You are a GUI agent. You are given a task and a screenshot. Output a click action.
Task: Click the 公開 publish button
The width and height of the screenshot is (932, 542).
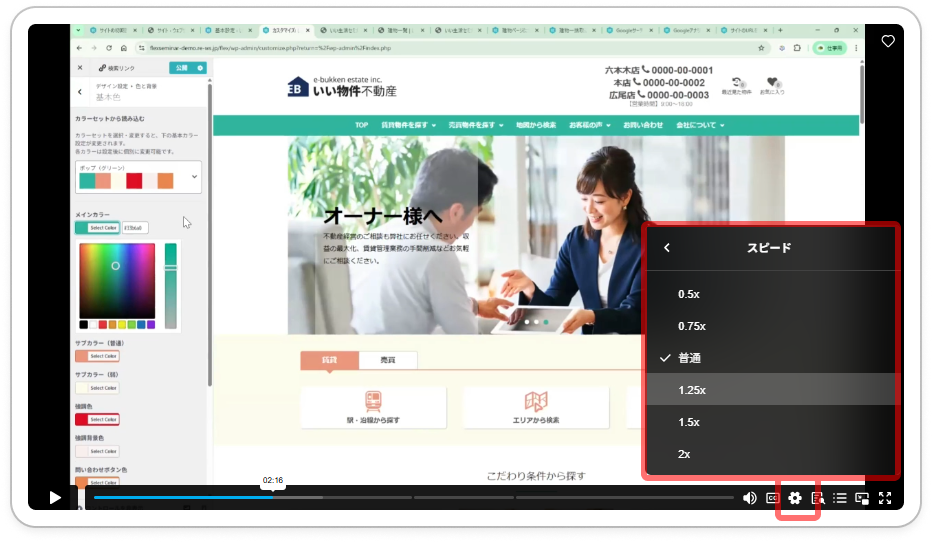point(181,68)
